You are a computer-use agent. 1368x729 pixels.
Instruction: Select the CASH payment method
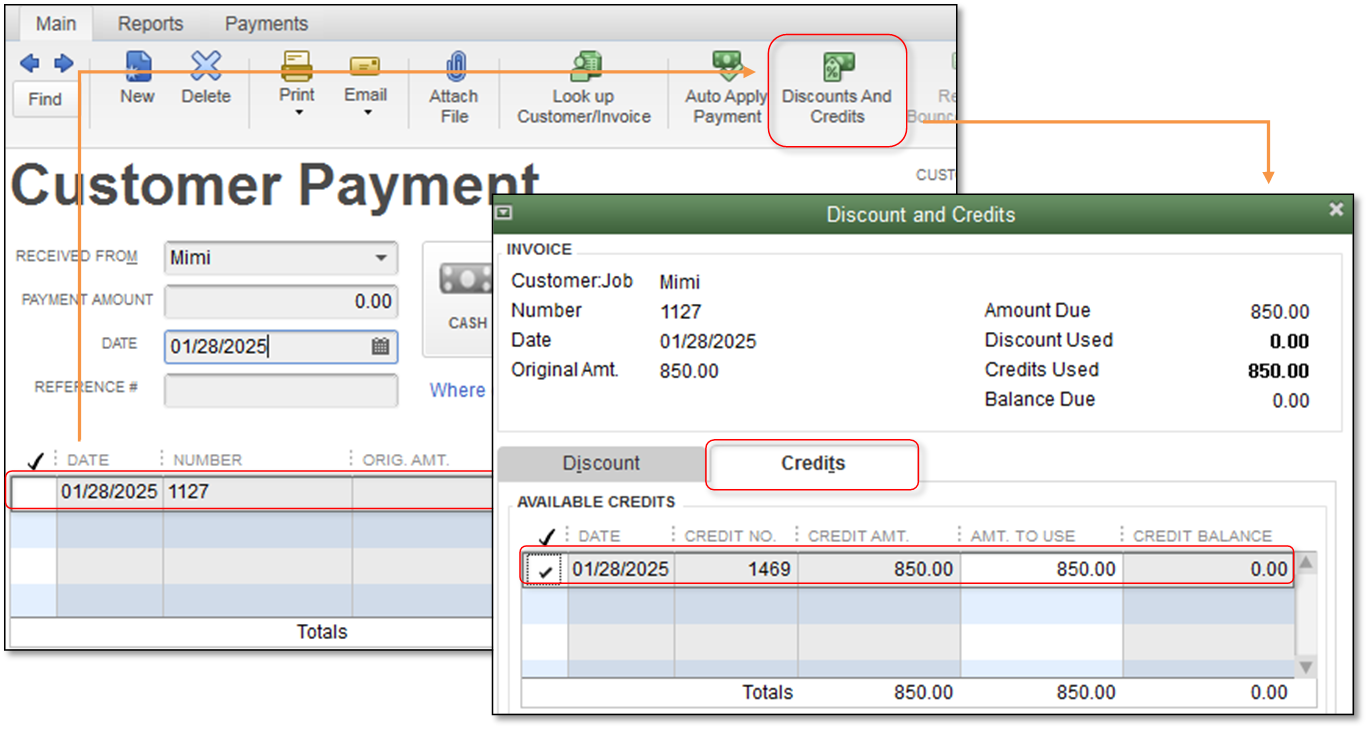point(462,299)
